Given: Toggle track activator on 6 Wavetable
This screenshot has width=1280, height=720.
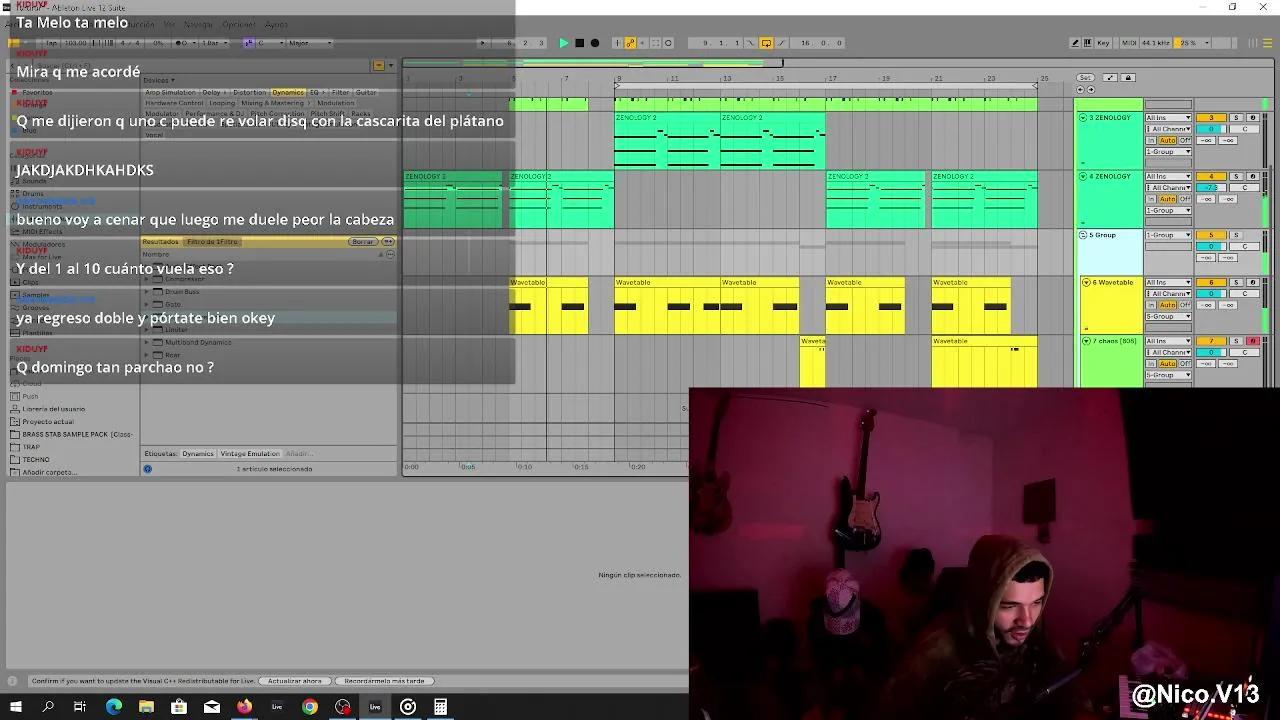Looking at the screenshot, I should click(x=1211, y=283).
